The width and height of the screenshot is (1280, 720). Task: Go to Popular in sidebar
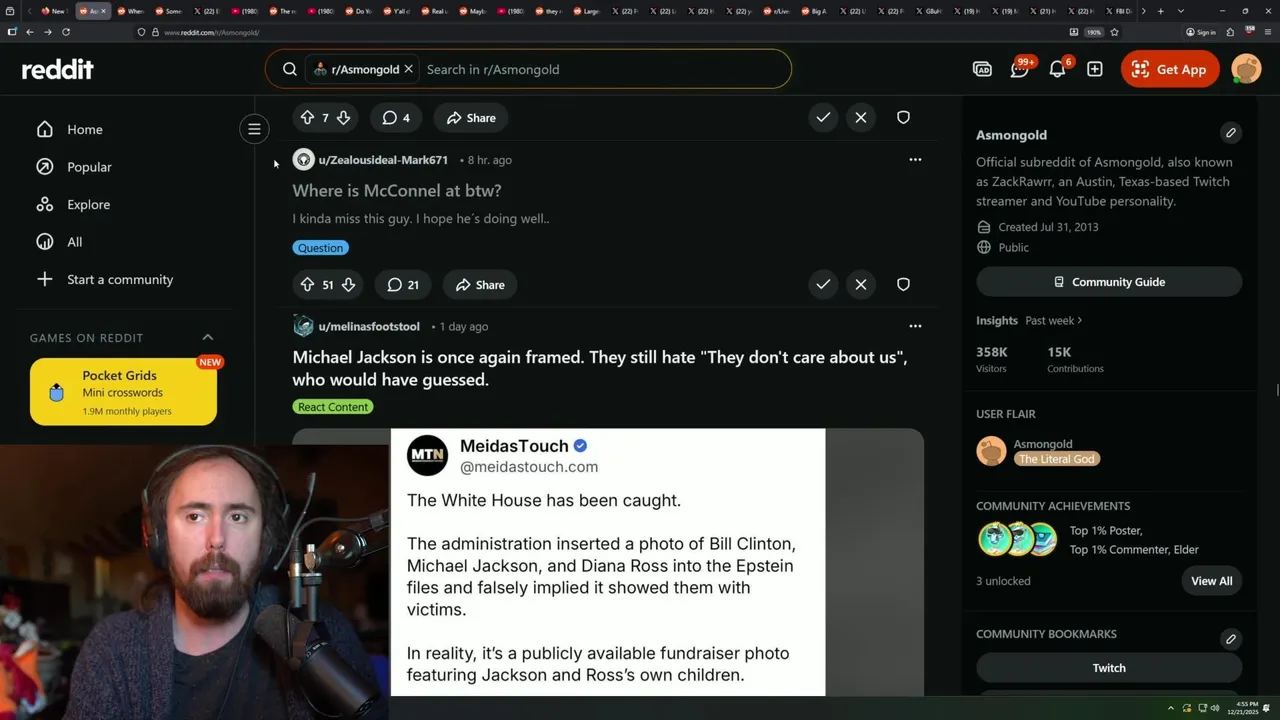click(x=89, y=167)
